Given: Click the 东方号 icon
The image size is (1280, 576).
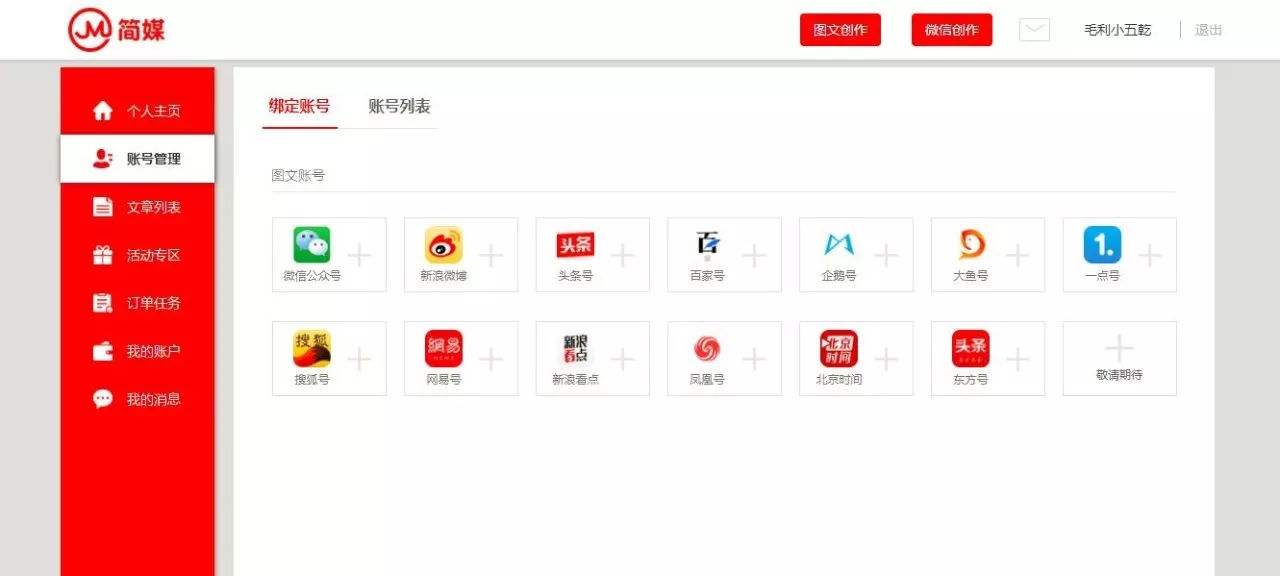Looking at the screenshot, I should [971, 349].
